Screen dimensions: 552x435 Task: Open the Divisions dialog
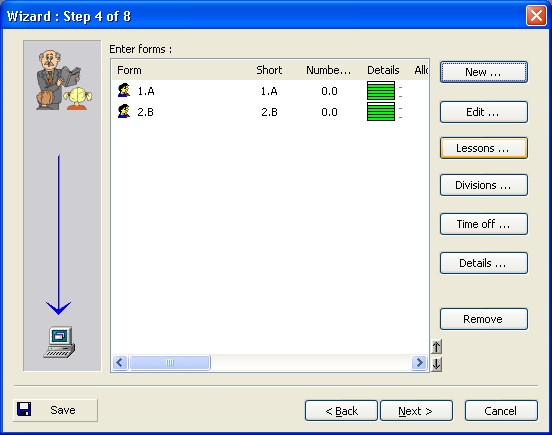pos(484,185)
